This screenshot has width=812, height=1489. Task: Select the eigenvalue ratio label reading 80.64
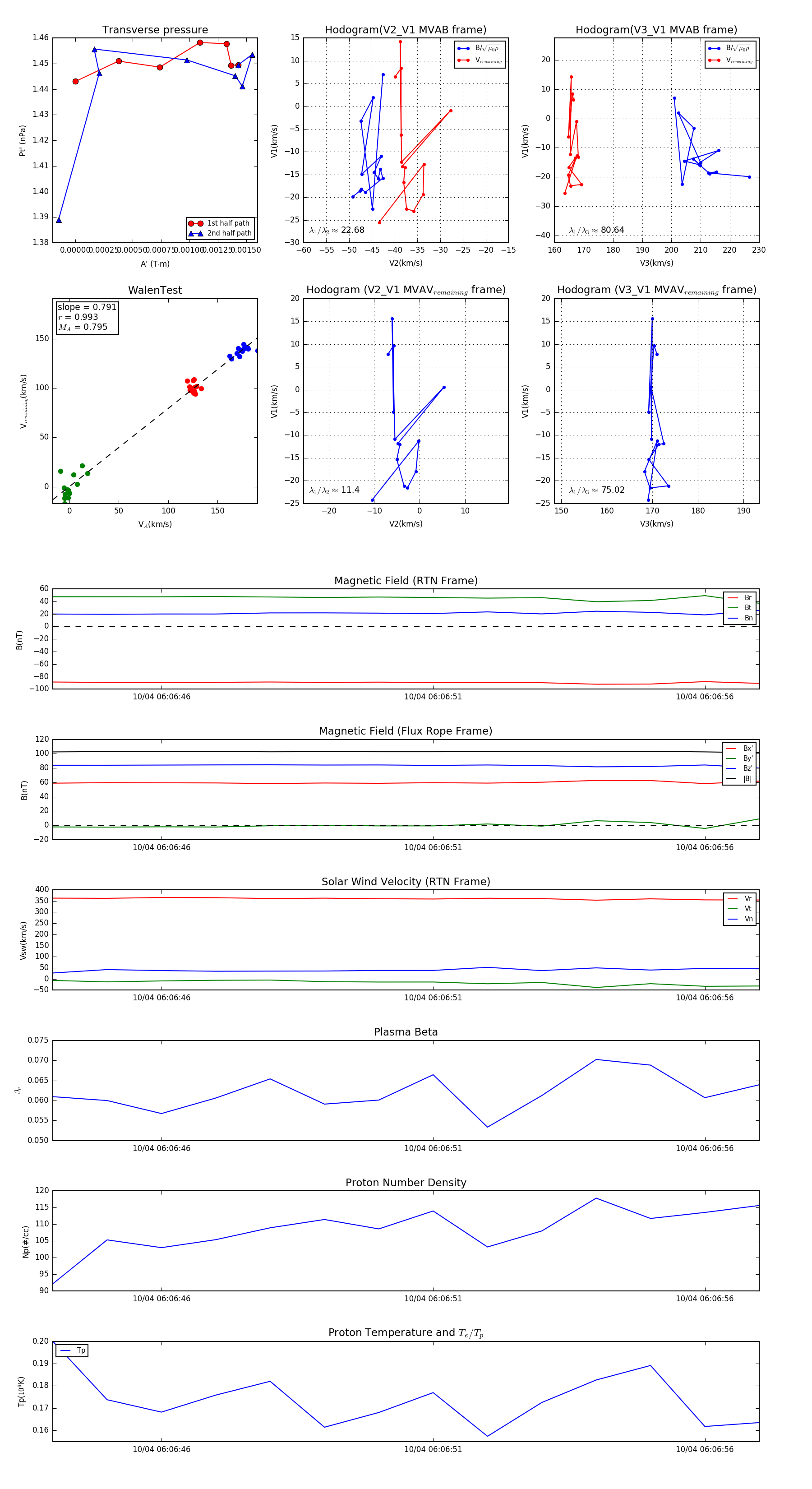click(596, 230)
